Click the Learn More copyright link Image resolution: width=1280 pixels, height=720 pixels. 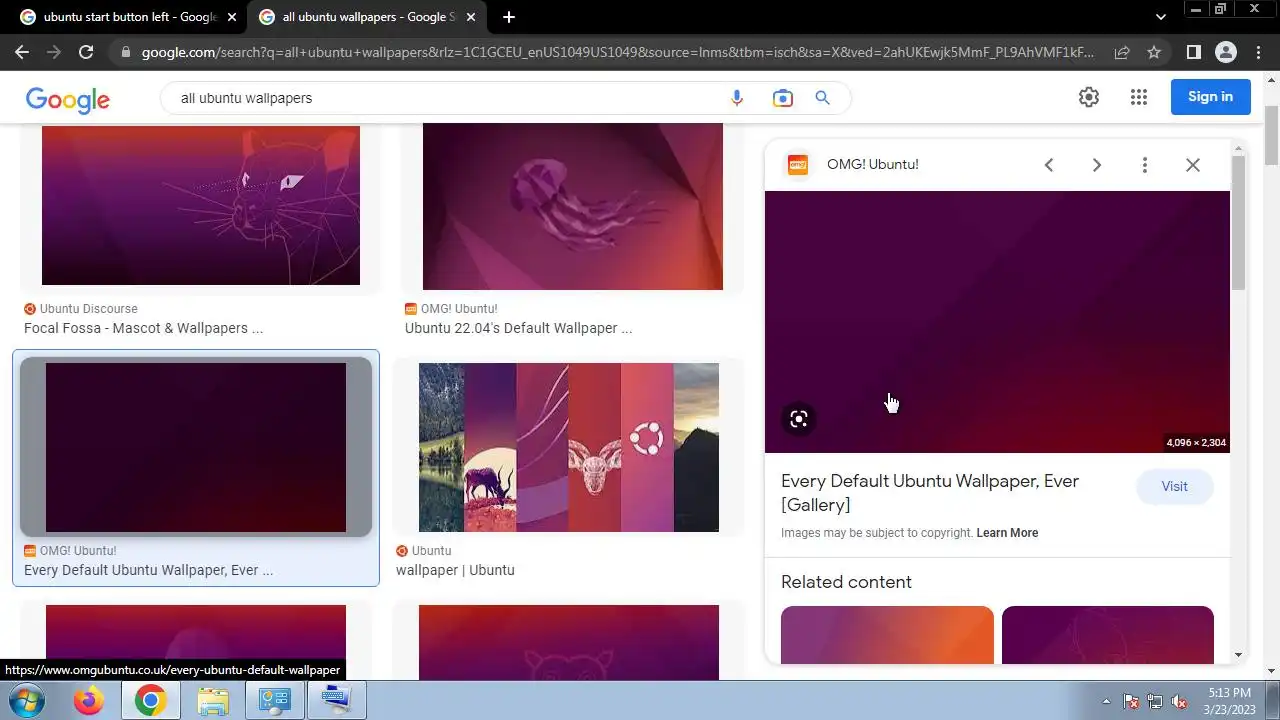pos(1007,533)
